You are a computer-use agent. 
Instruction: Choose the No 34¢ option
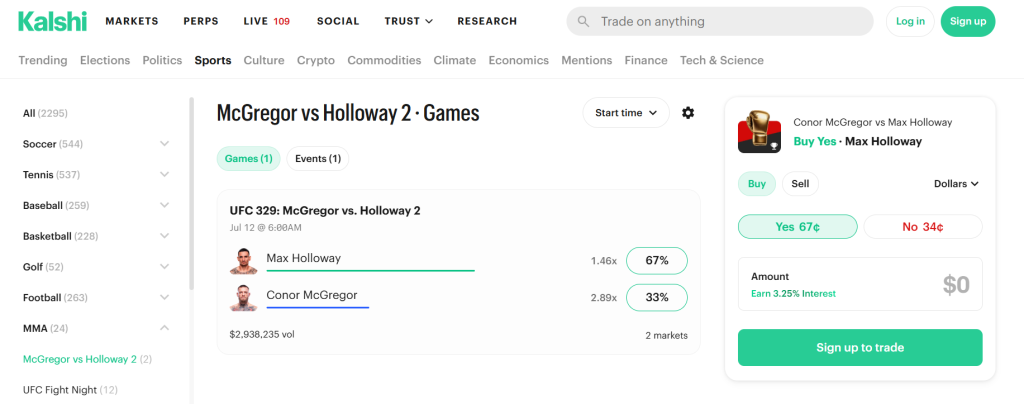click(x=923, y=226)
